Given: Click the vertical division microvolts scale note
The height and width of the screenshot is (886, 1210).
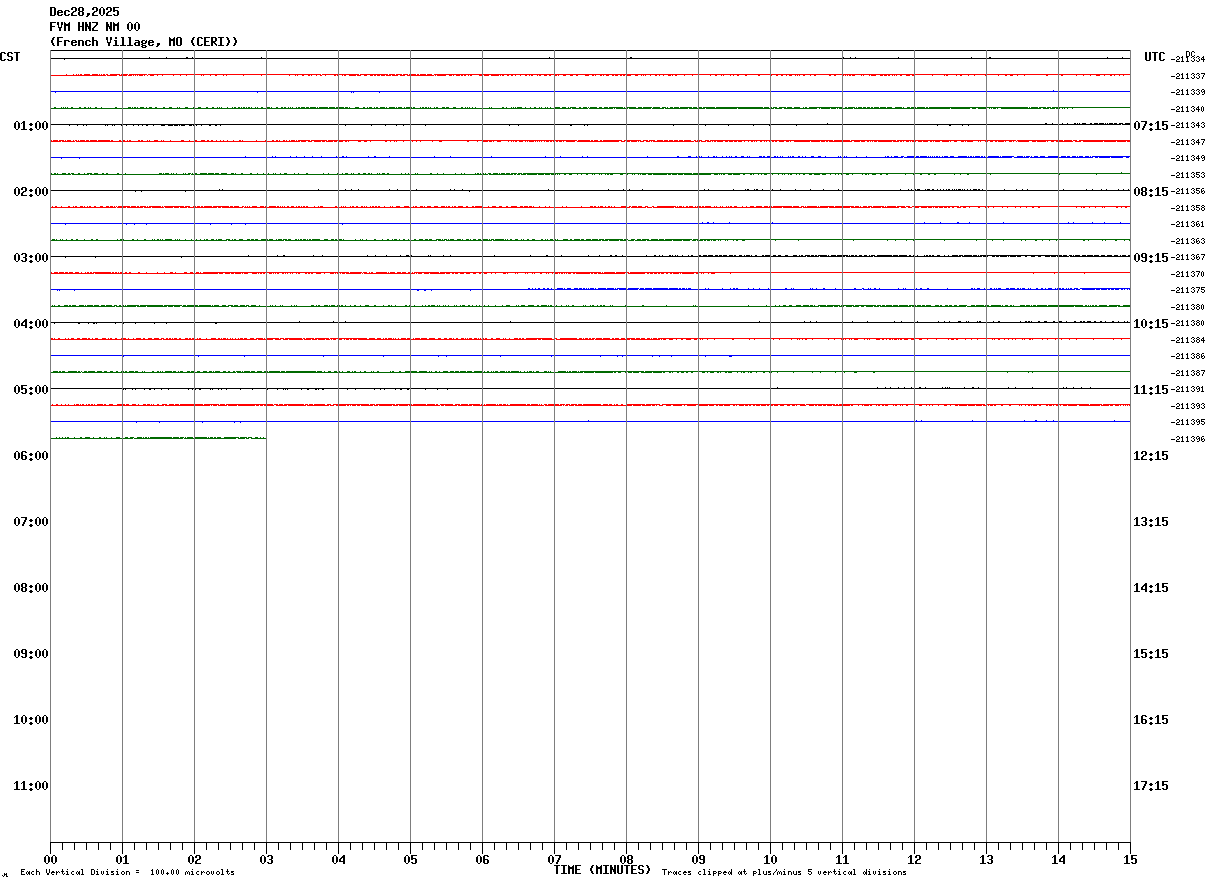Looking at the screenshot, I should click(x=128, y=873).
